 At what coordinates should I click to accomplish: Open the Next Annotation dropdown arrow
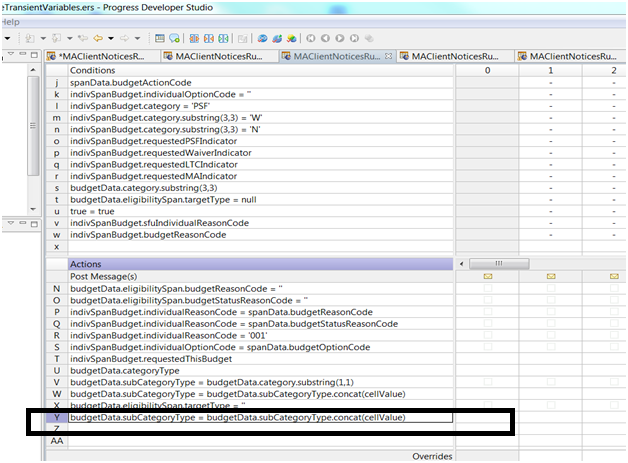point(43,38)
